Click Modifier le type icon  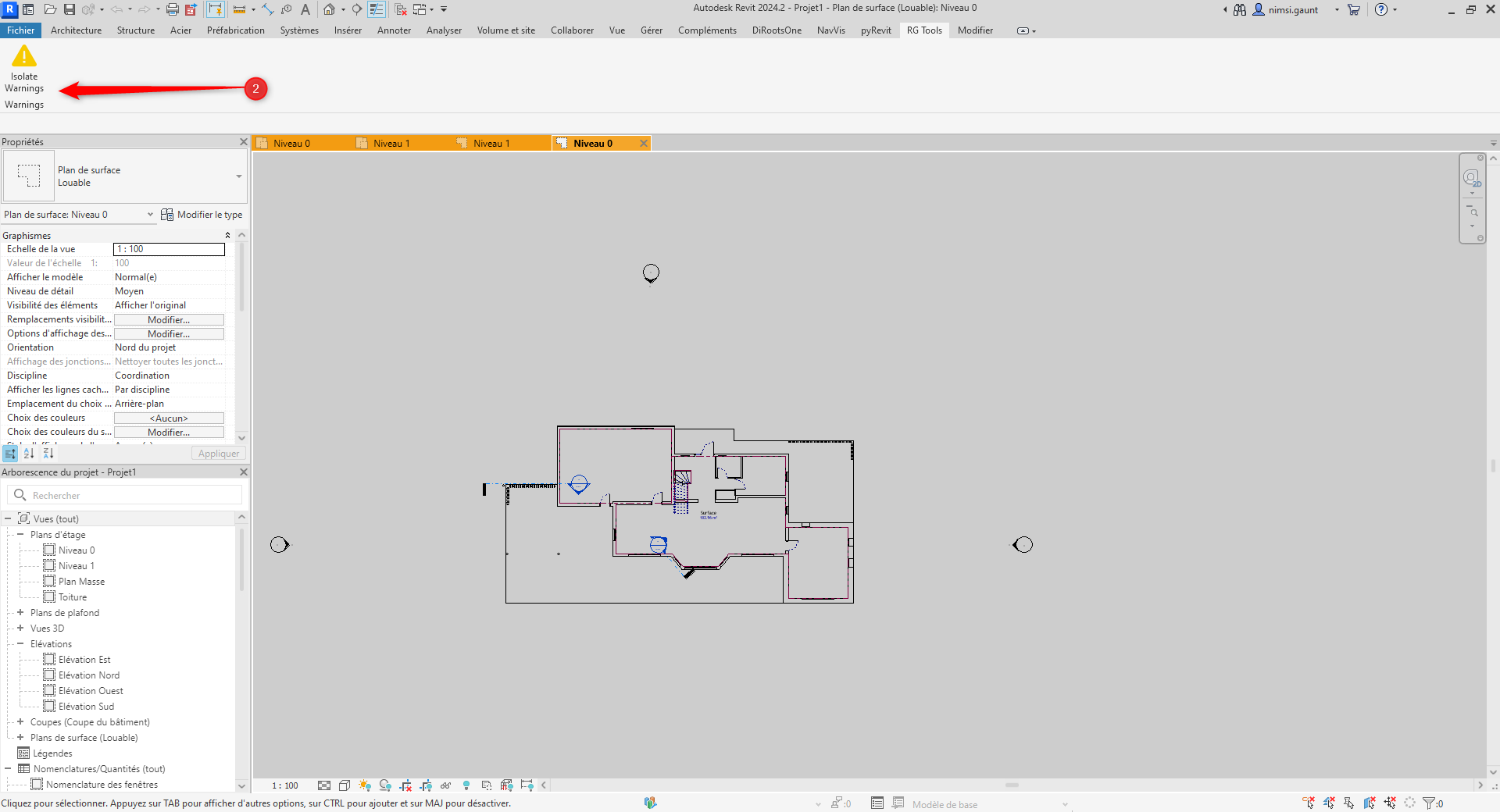[202, 215]
